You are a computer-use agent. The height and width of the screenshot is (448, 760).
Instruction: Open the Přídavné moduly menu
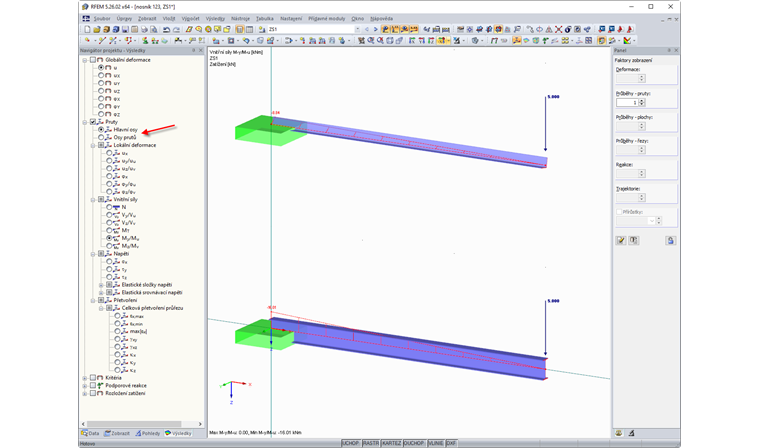click(x=327, y=18)
